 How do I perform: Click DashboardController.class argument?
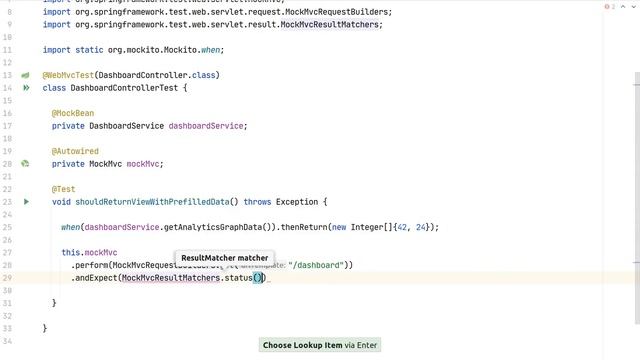157,75
